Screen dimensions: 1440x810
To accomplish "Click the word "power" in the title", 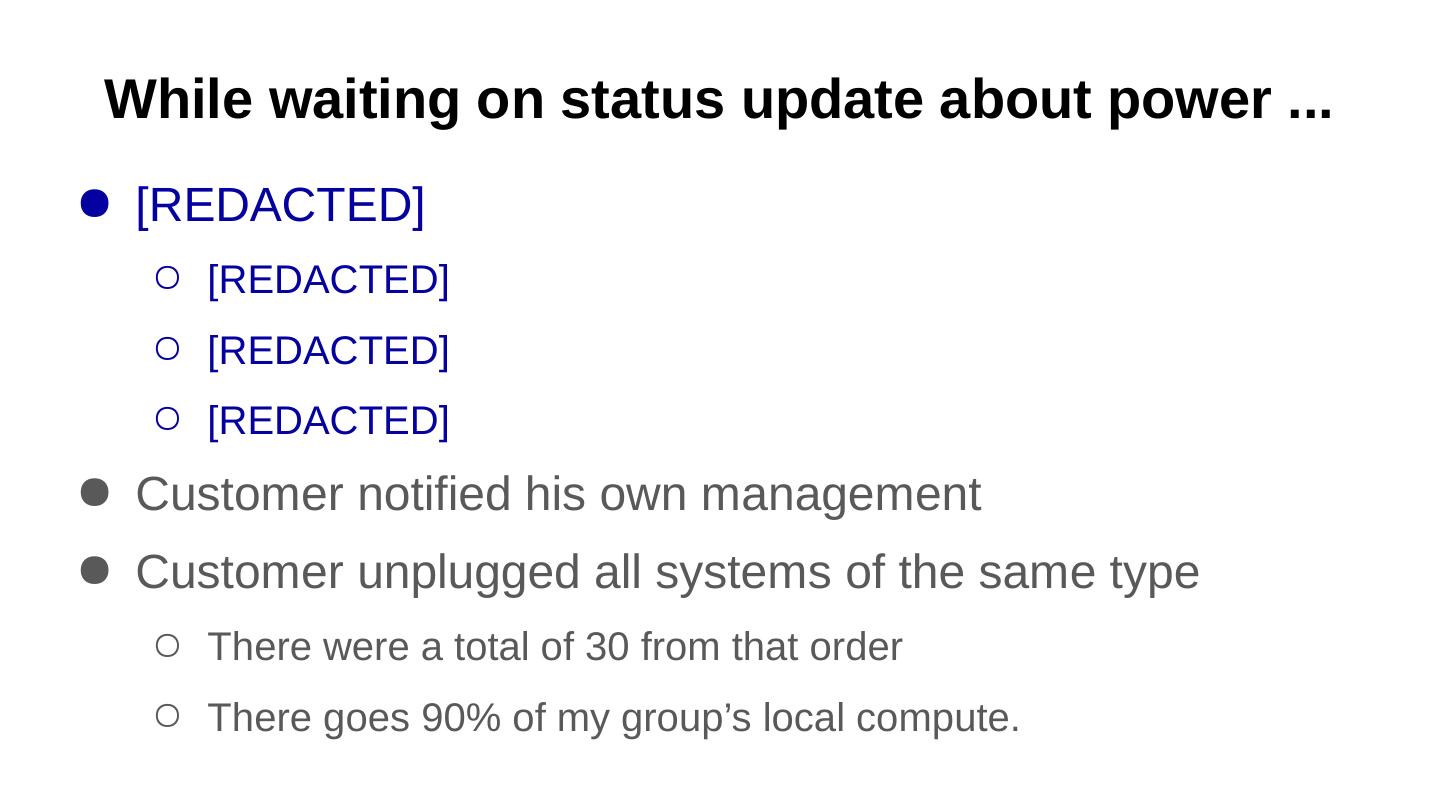I will click(1190, 100).
